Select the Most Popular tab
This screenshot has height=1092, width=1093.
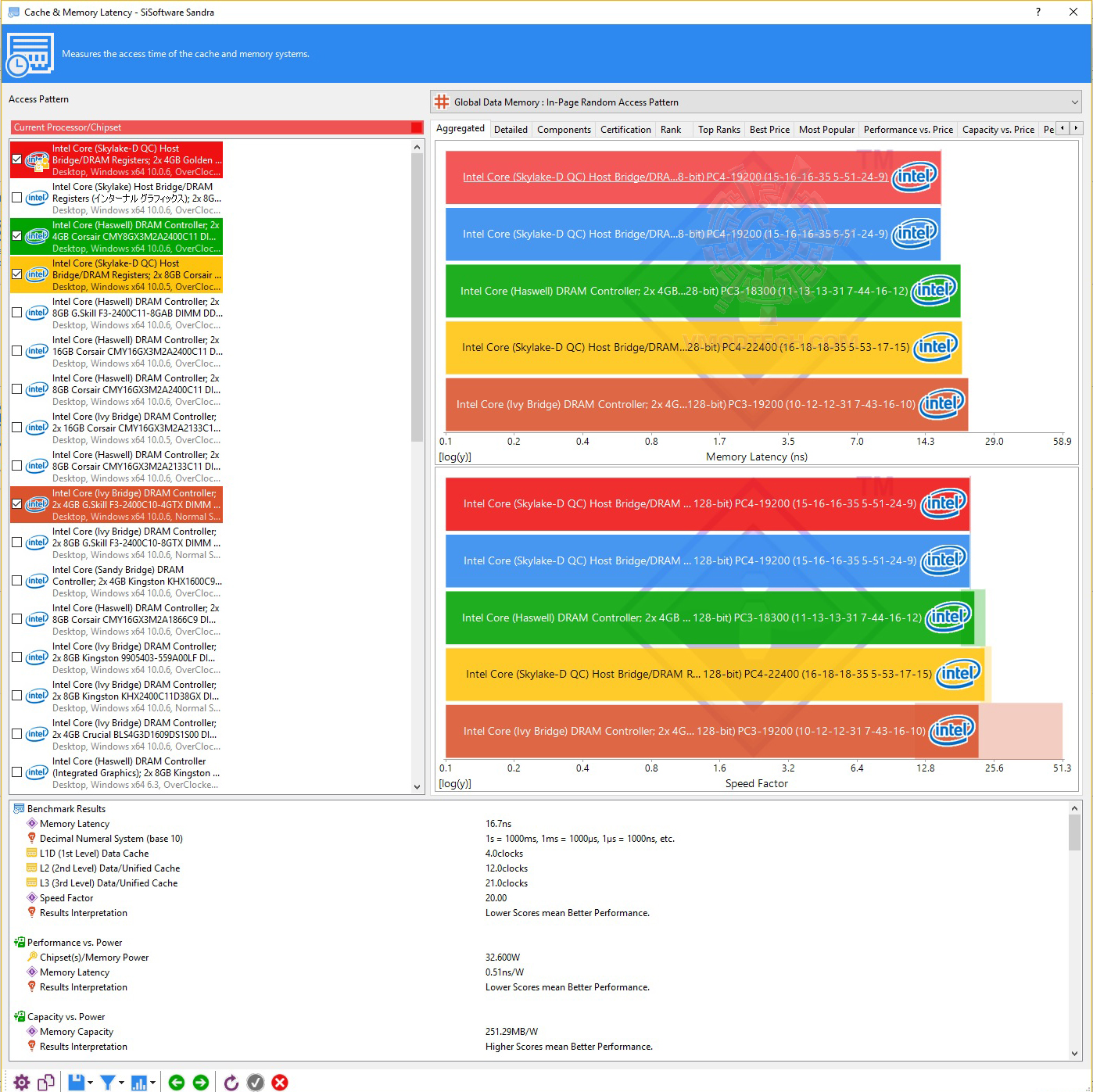coord(826,130)
